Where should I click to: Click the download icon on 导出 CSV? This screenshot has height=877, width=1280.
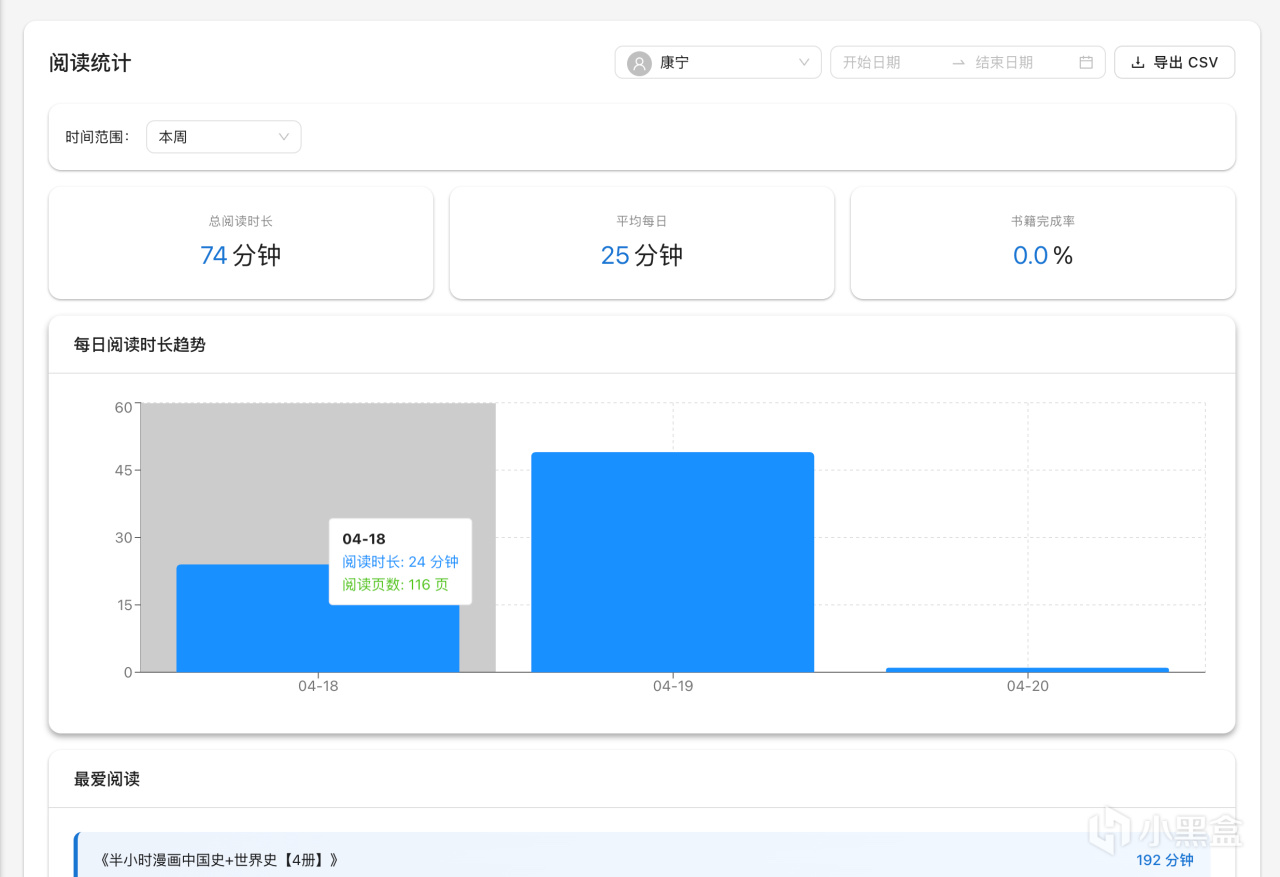[1137, 62]
